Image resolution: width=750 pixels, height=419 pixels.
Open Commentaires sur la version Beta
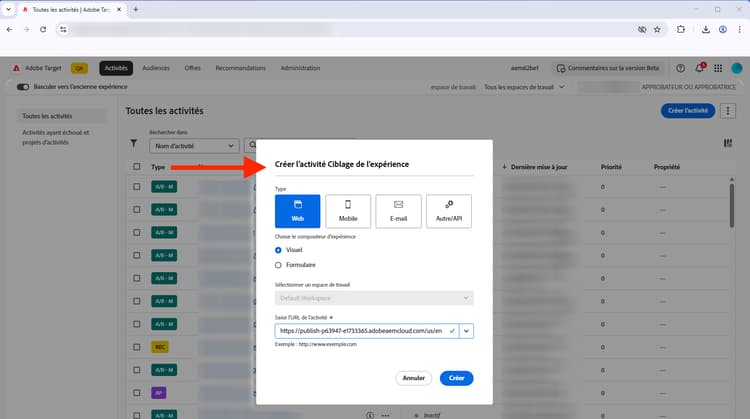point(608,68)
